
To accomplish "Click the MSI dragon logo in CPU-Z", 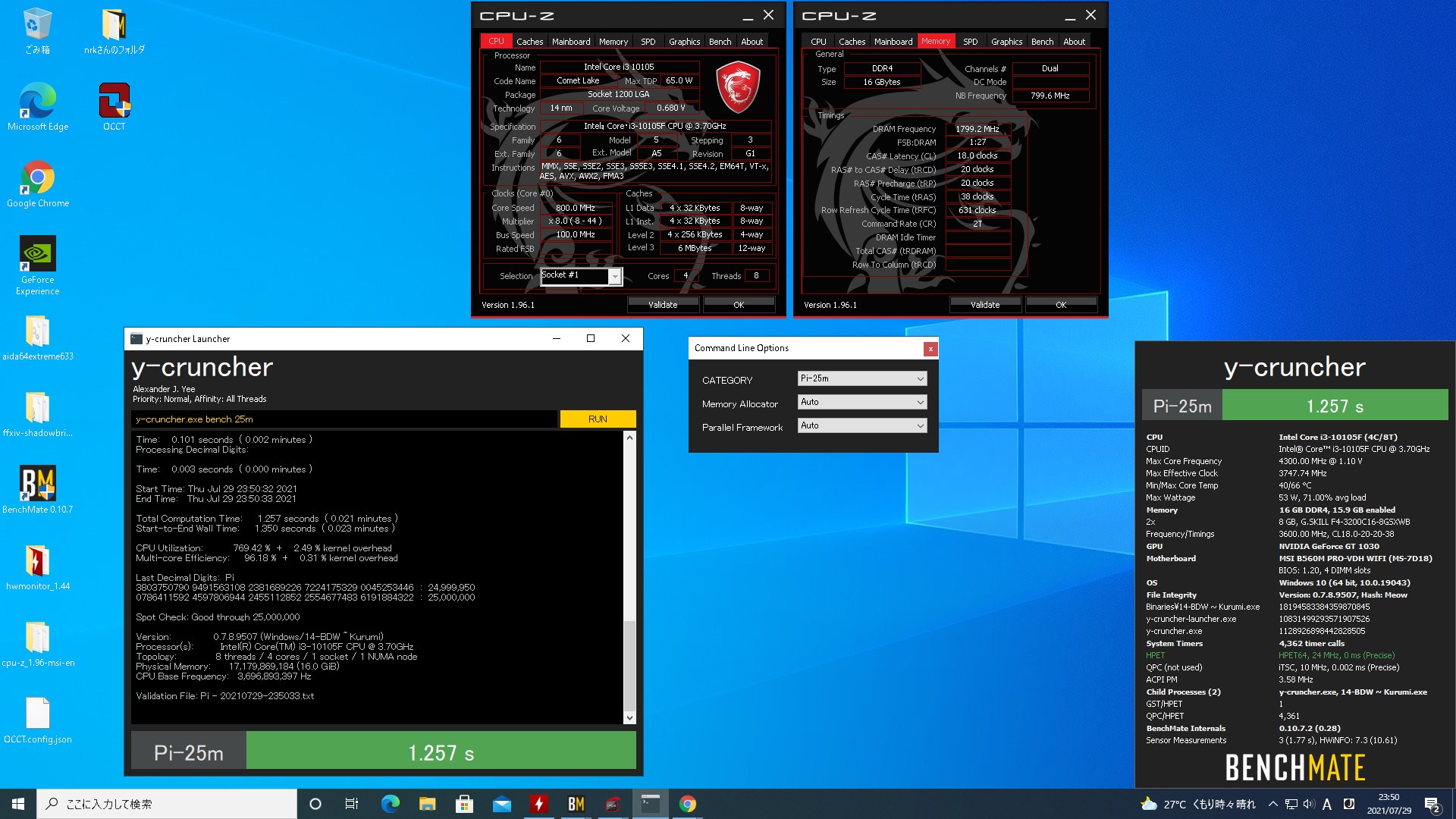I will click(x=738, y=87).
